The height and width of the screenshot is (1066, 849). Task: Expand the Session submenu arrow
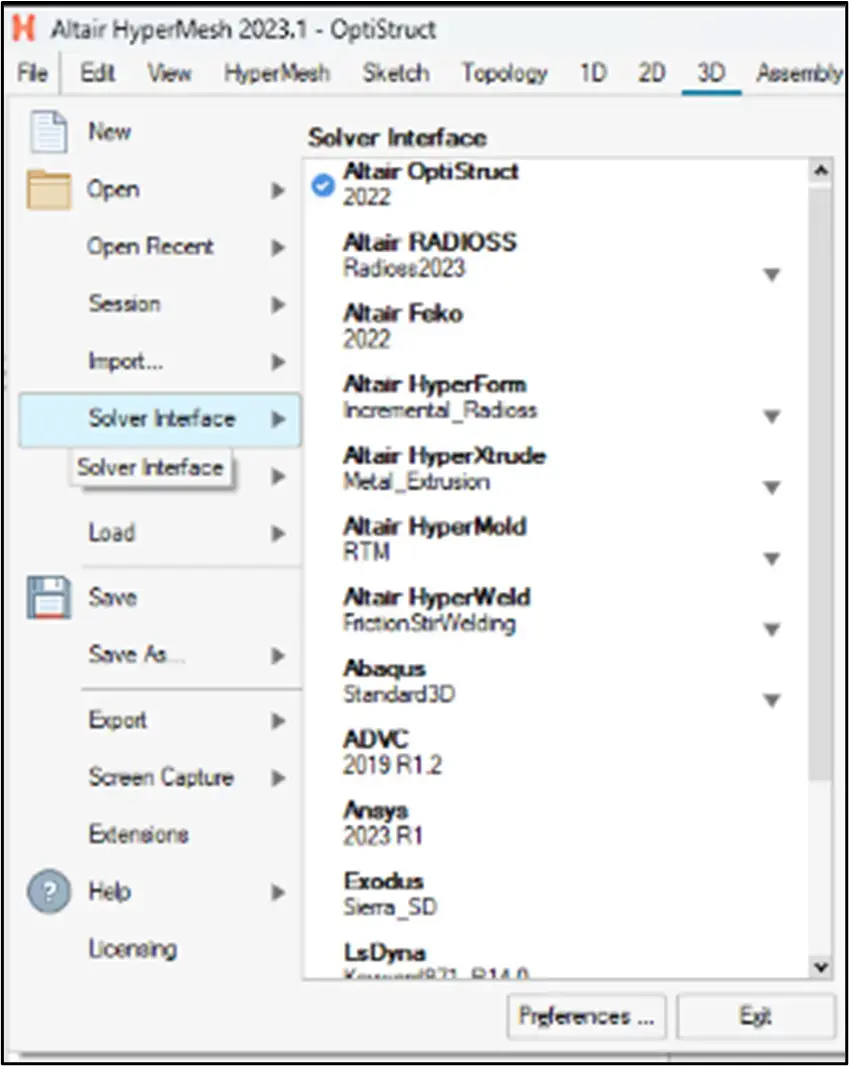coord(277,304)
